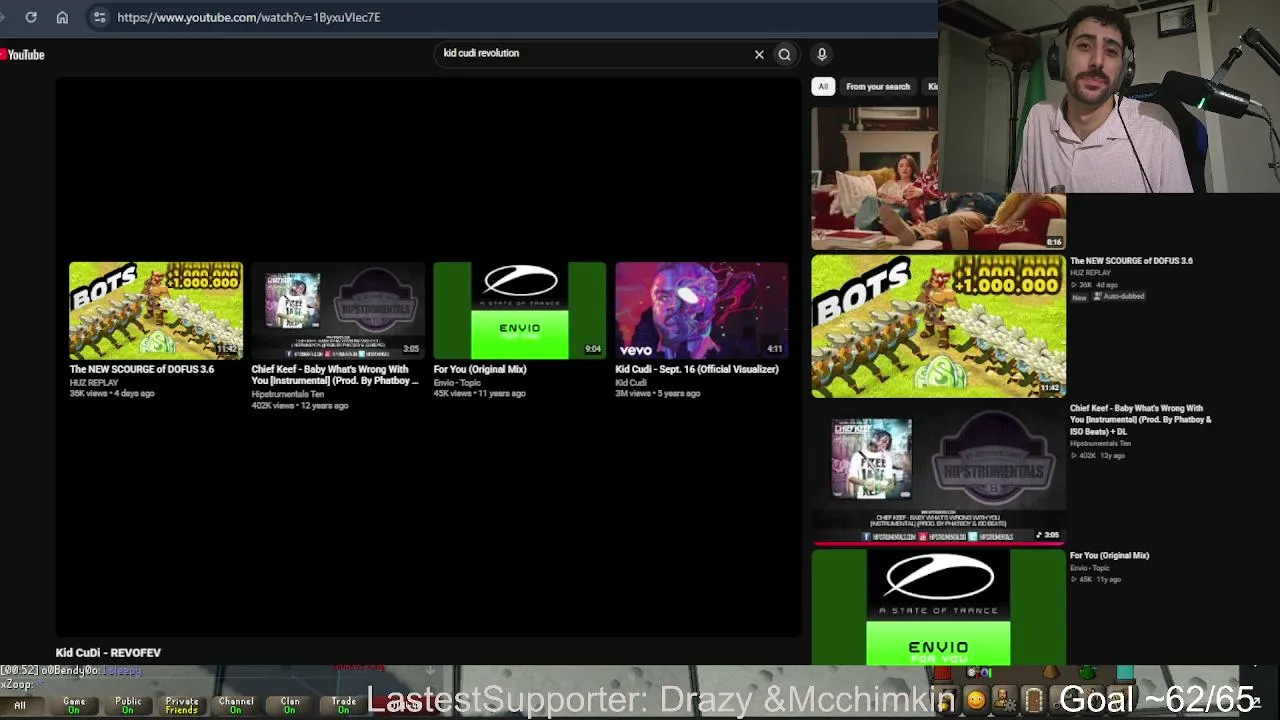Toggle the Private chat filter
Viewport: 1280px width, 720px height.
182,706
